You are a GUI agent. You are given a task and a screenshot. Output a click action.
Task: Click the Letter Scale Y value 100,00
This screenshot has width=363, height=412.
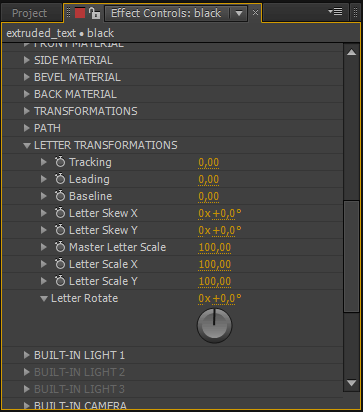(215, 282)
